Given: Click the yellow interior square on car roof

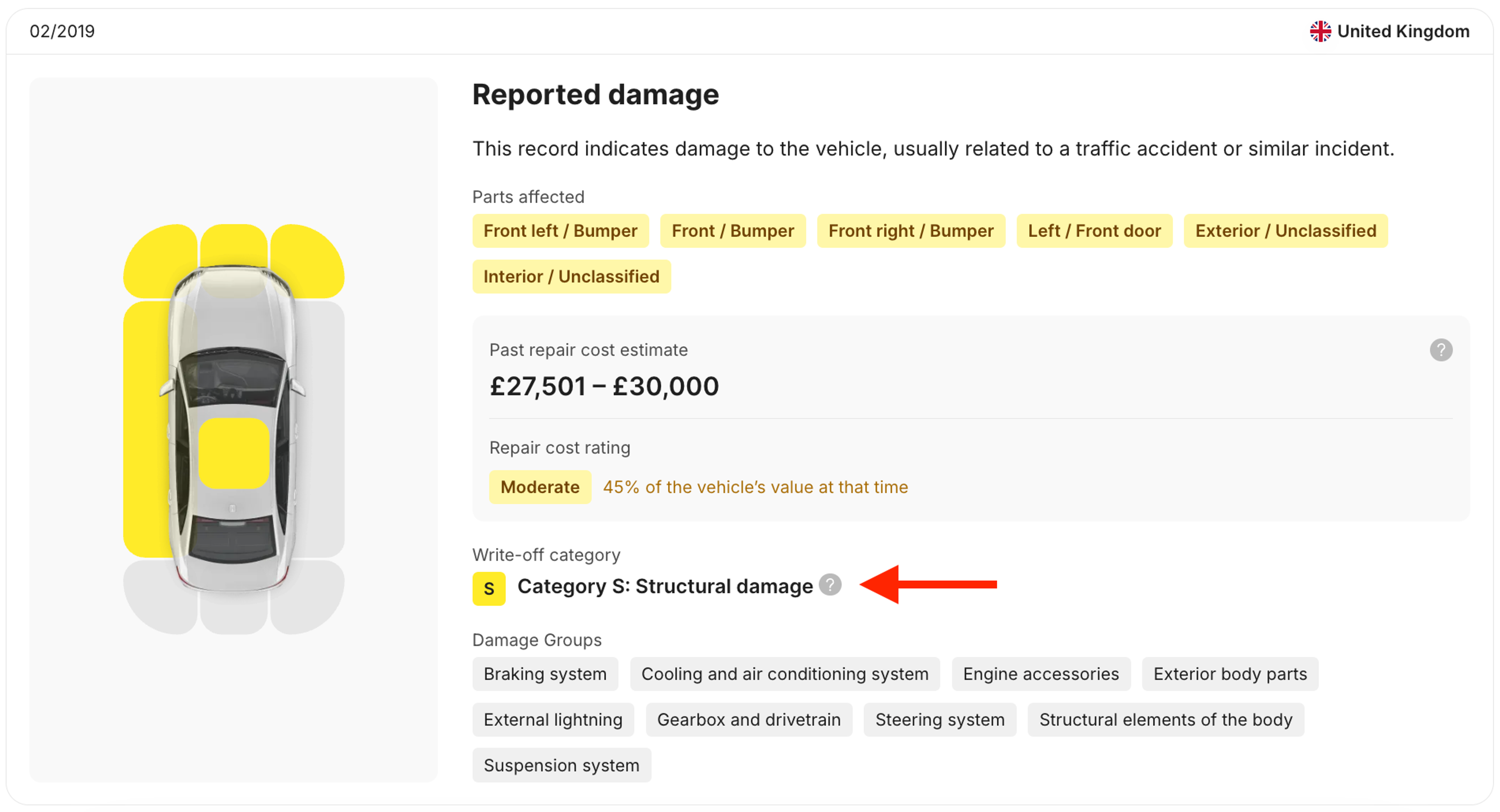Looking at the screenshot, I should pyautogui.click(x=234, y=453).
